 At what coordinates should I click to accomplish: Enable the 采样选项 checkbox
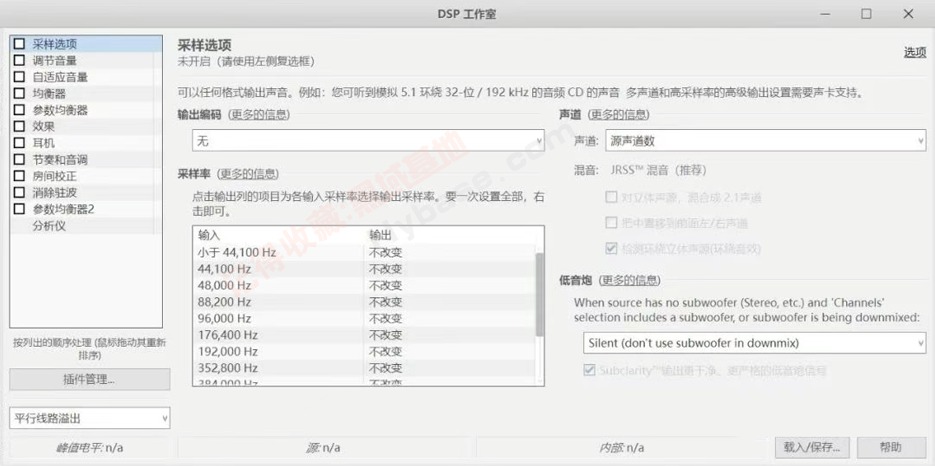click(20, 44)
